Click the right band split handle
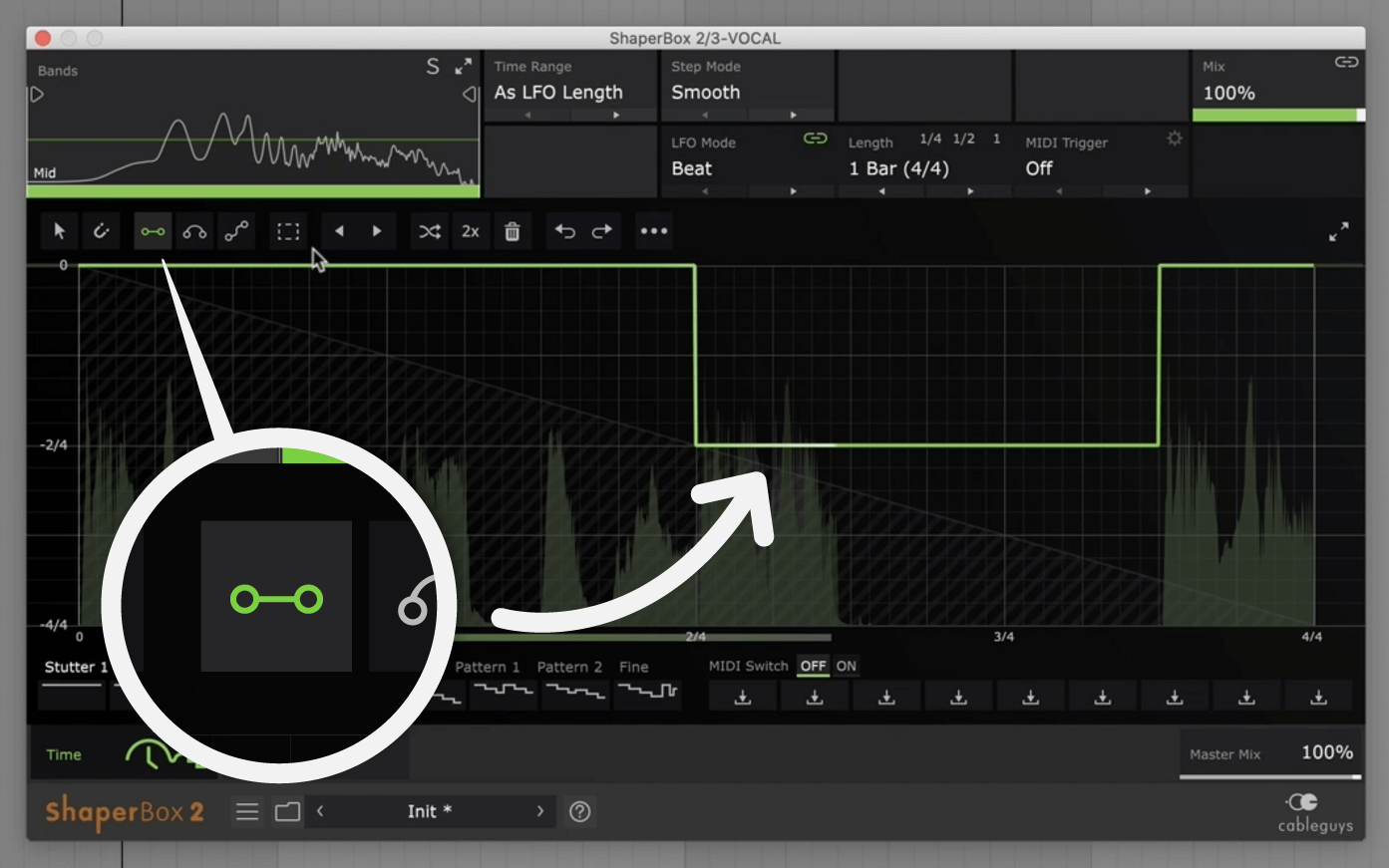Viewport: 1389px width, 868px height. click(x=470, y=95)
